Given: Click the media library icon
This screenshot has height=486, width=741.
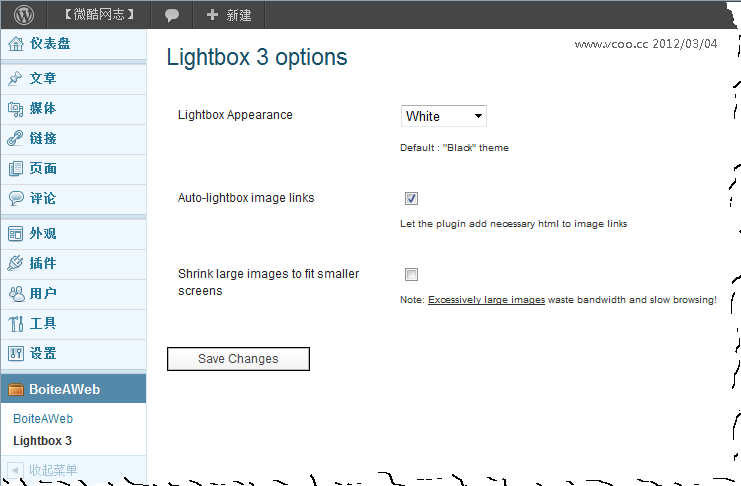Looking at the screenshot, I should coord(15,109).
